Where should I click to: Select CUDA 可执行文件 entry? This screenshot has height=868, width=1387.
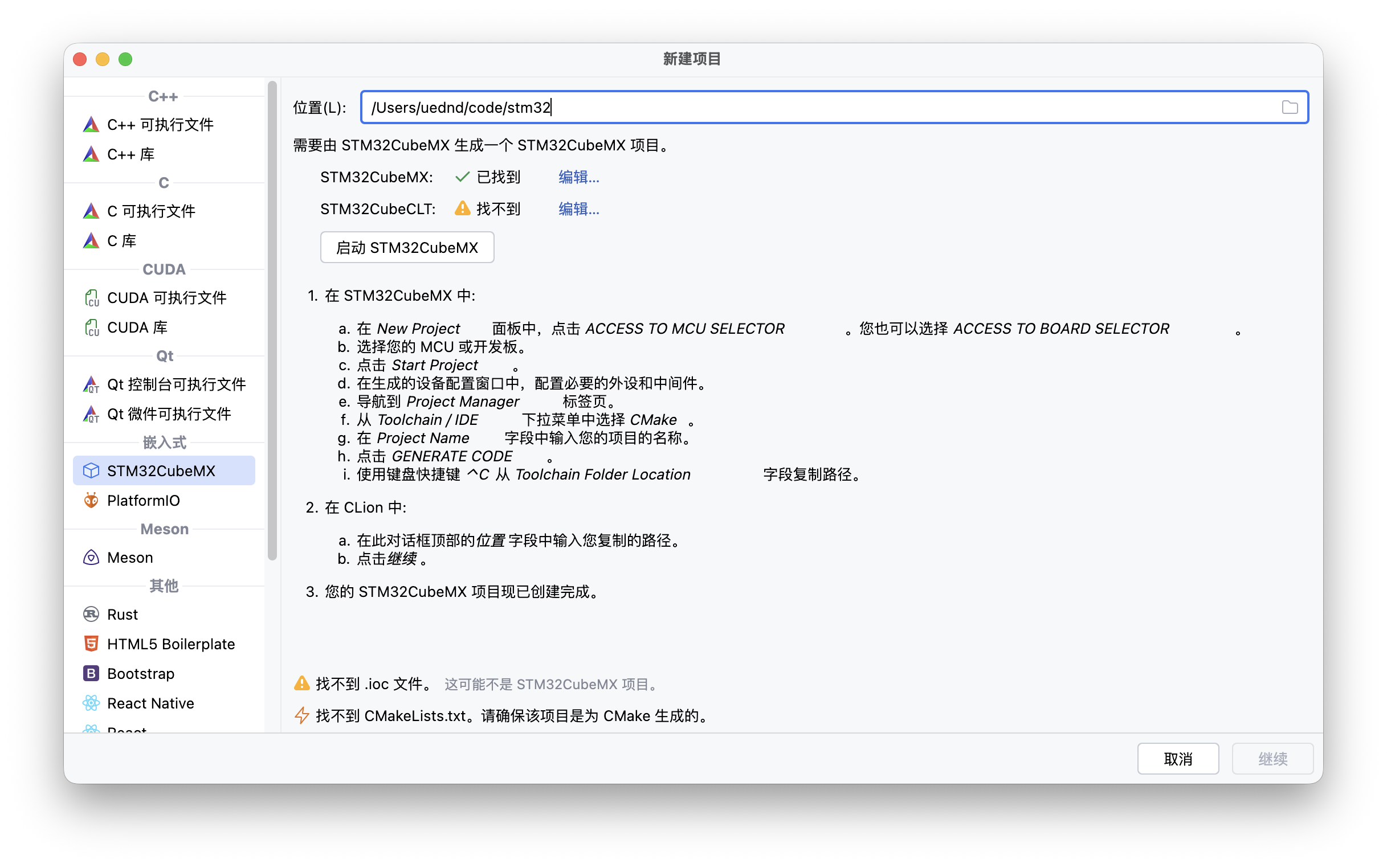[x=164, y=298]
